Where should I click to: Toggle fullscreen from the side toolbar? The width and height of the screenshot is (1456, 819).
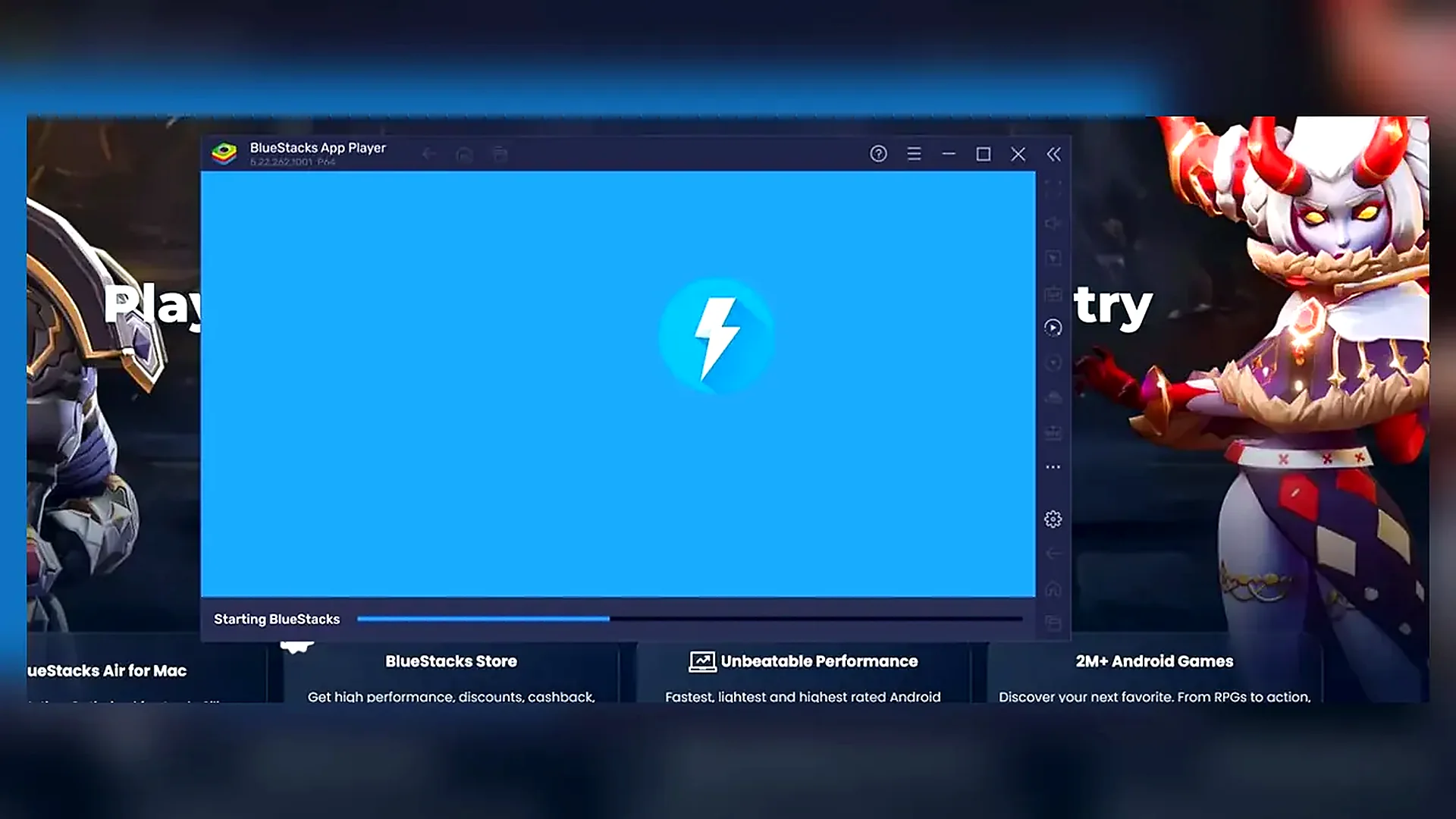[1053, 188]
